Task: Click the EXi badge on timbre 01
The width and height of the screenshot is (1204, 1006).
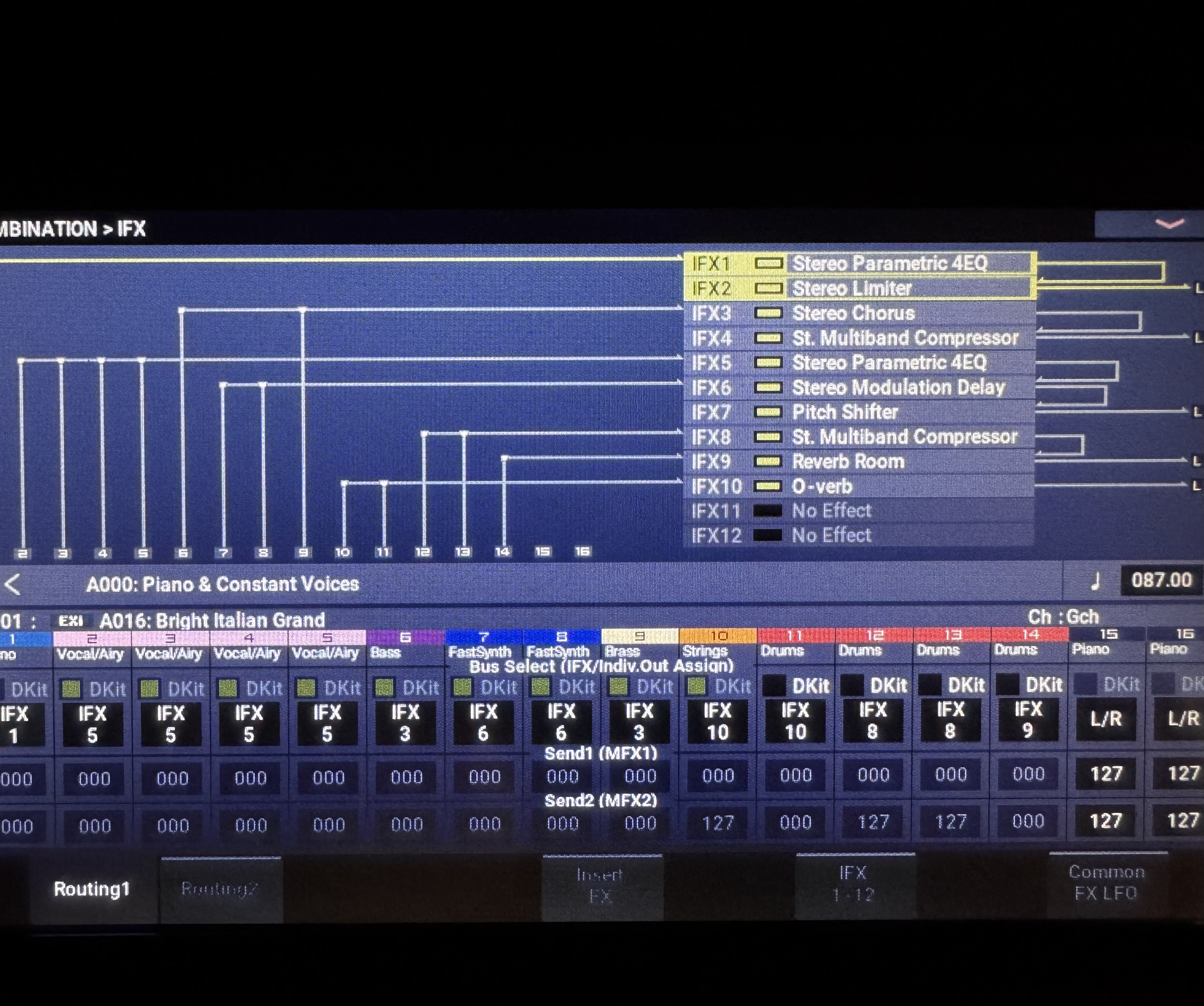Action: tap(71, 621)
